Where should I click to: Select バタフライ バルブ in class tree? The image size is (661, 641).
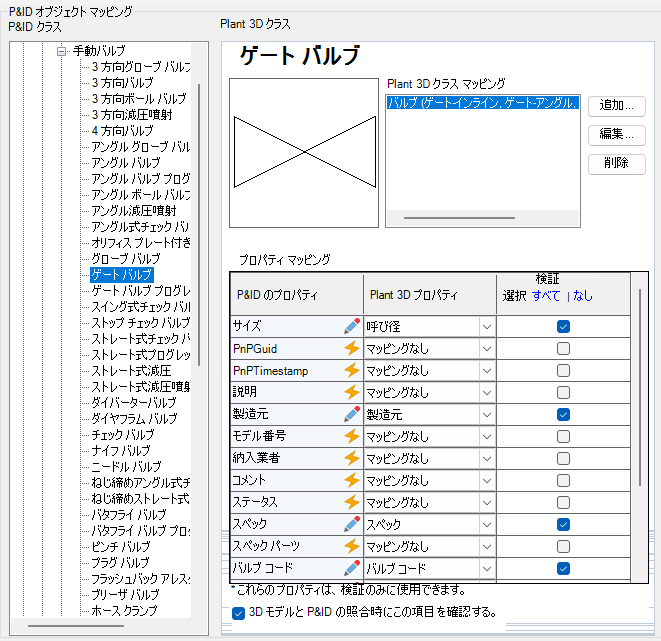(x=129, y=515)
